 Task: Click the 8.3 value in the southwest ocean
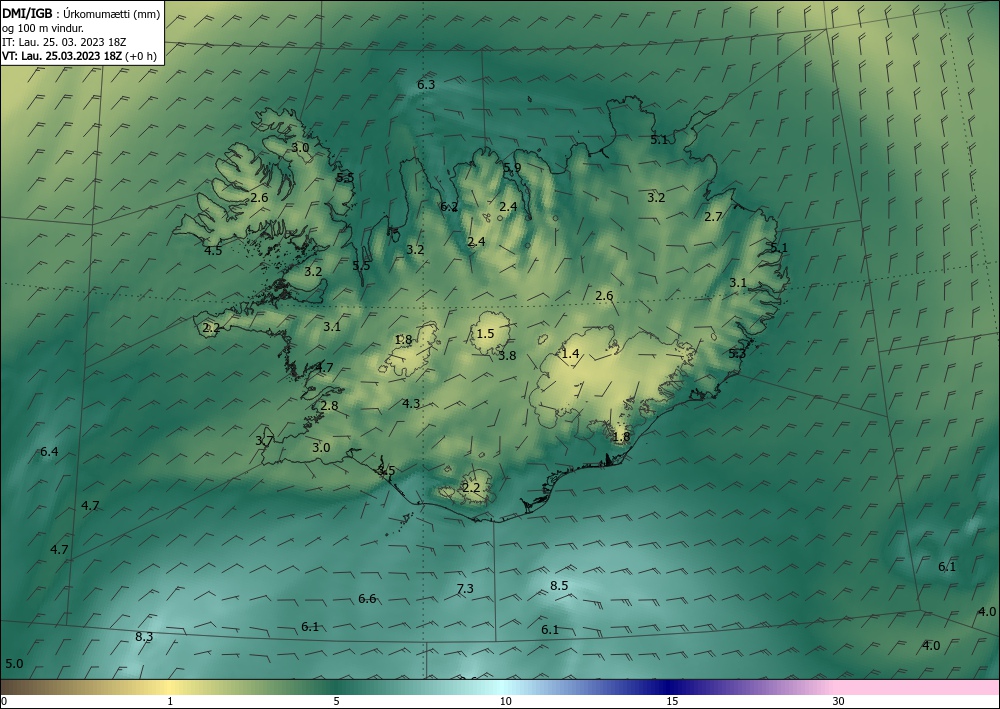pos(144,636)
